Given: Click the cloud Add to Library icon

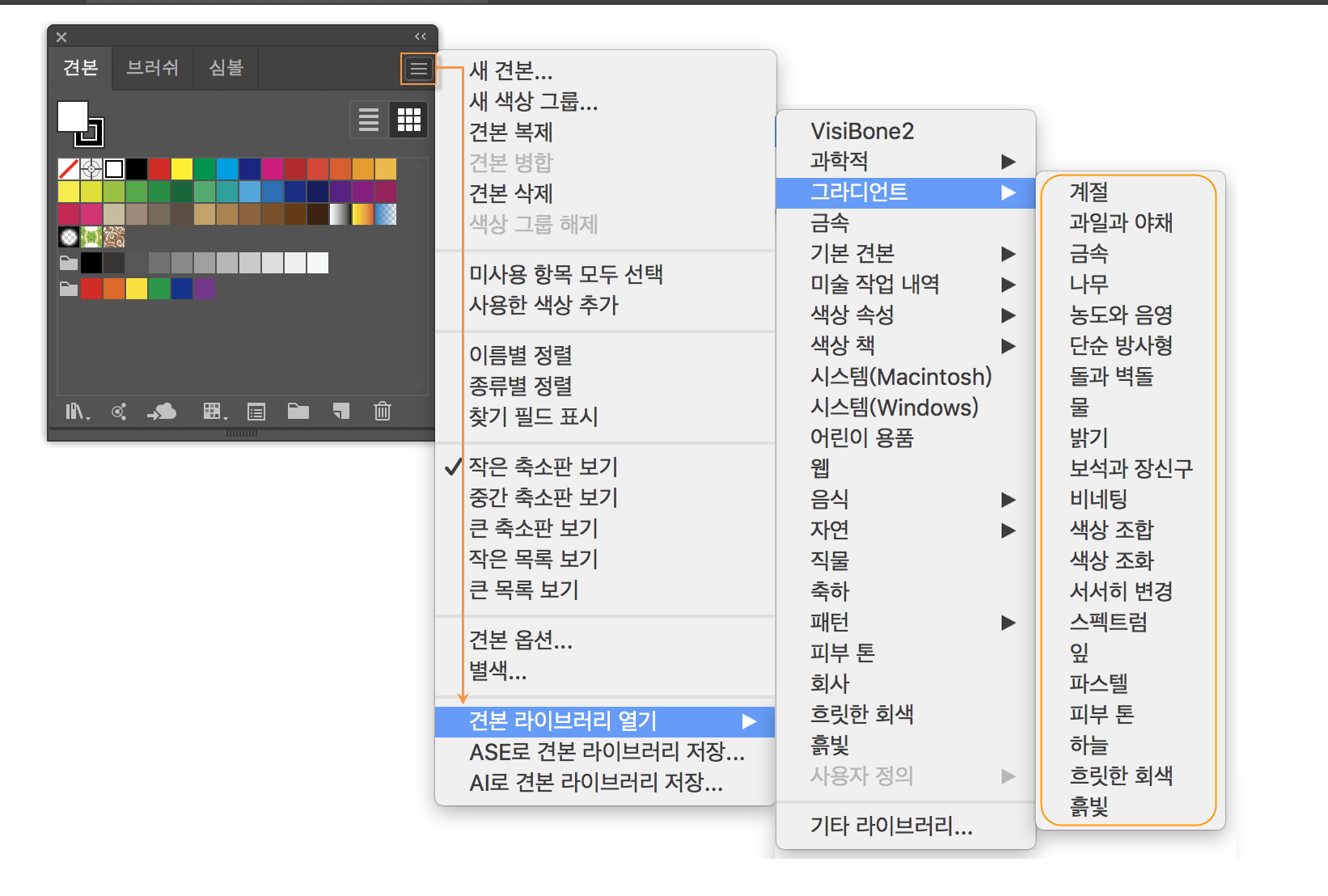Looking at the screenshot, I should [x=162, y=412].
